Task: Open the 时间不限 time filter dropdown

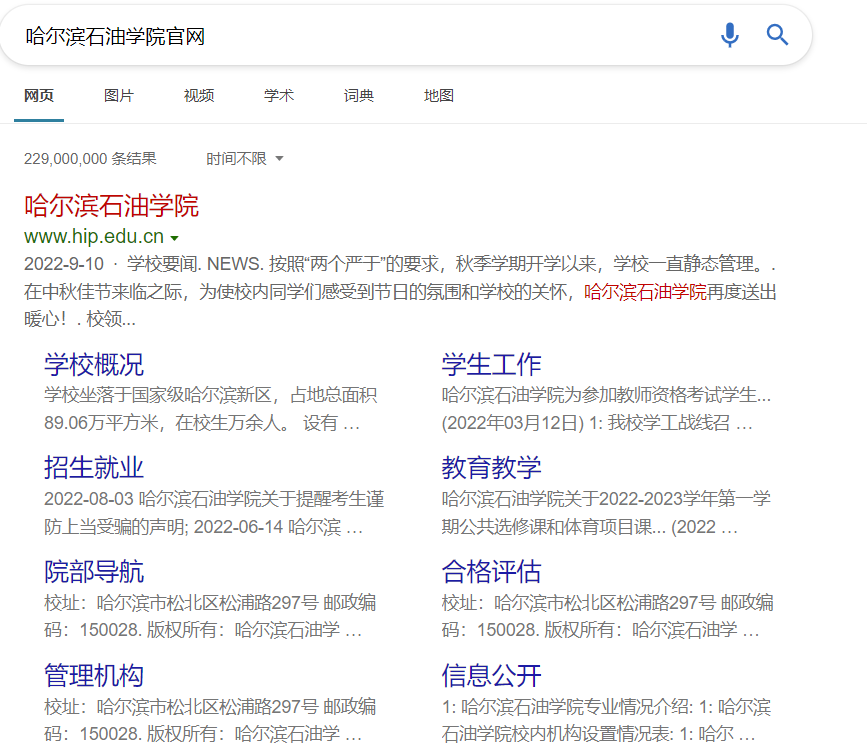Action: click(x=244, y=159)
